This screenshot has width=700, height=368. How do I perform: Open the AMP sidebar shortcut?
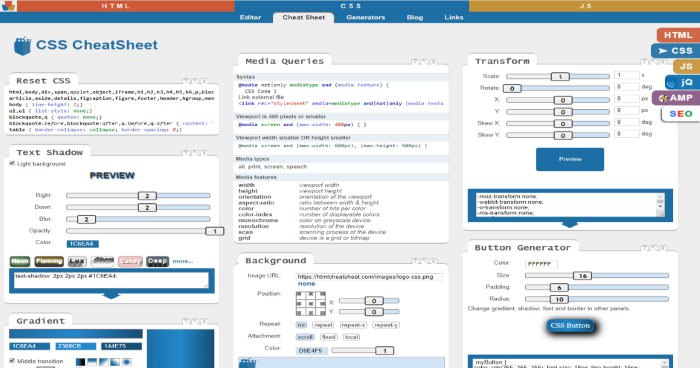coord(676,98)
